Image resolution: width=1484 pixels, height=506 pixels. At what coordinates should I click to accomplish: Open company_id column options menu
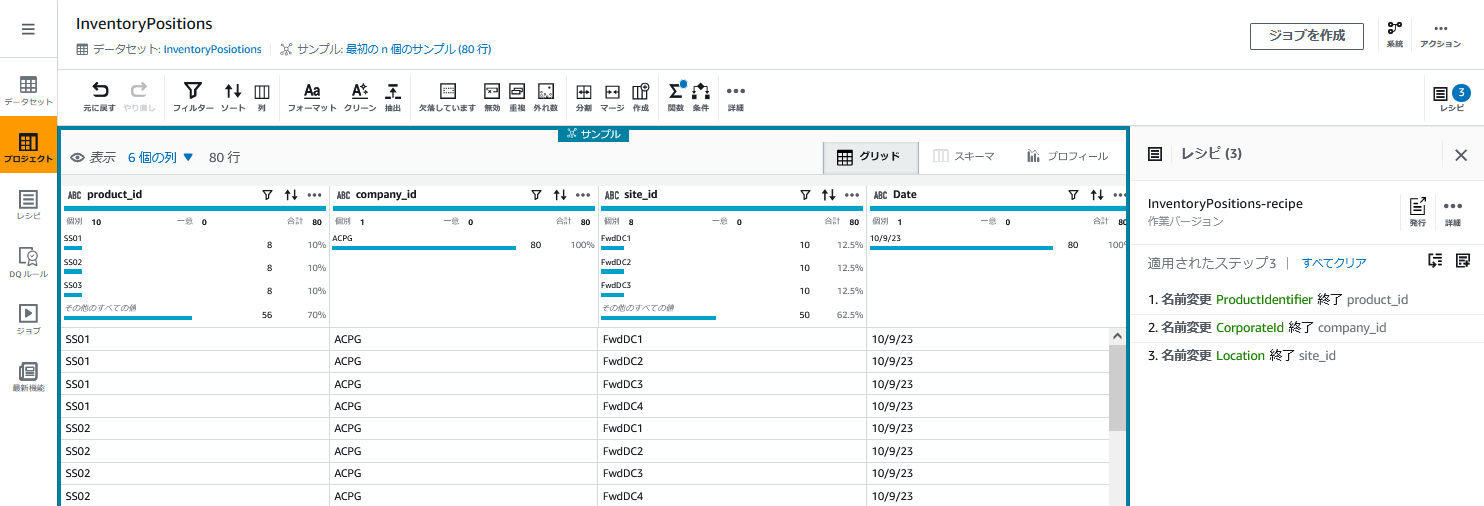point(584,195)
